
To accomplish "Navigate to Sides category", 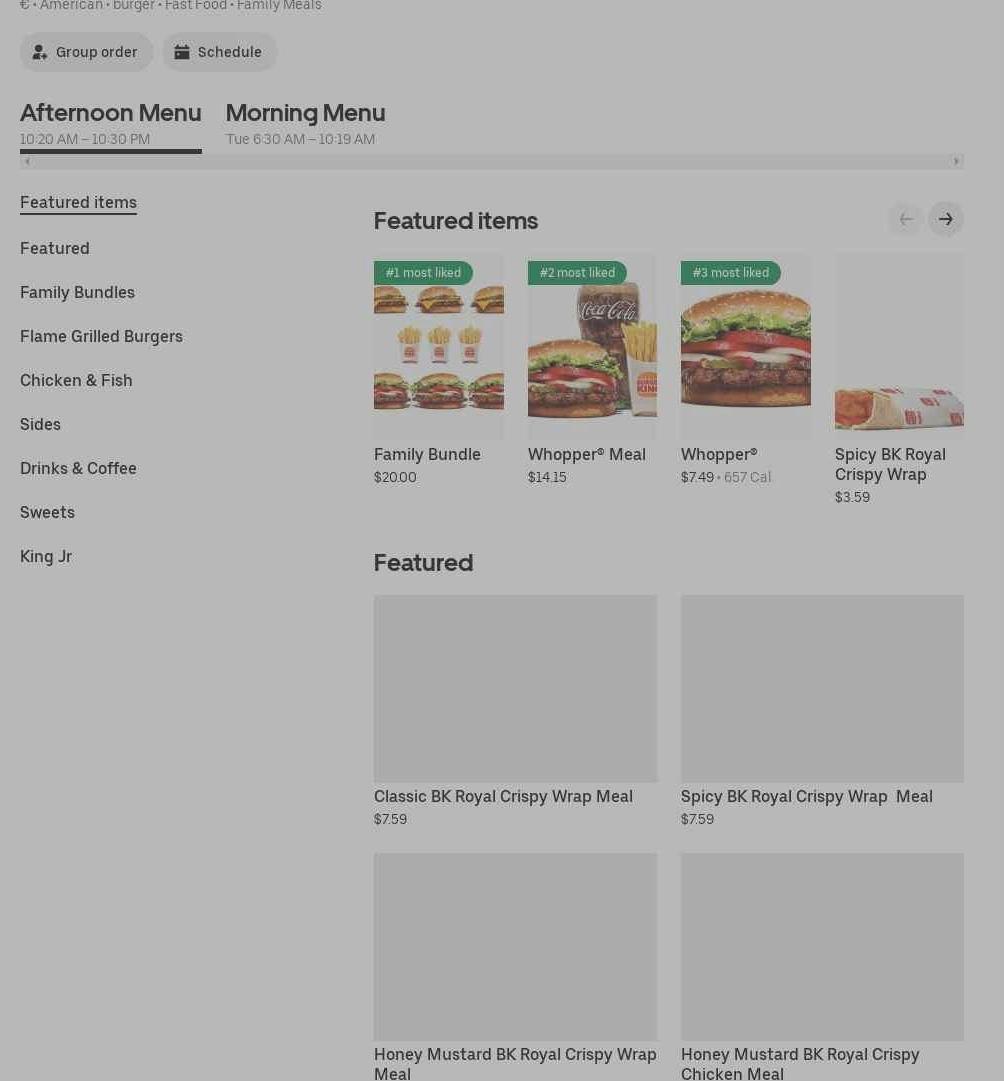I will click(40, 424).
